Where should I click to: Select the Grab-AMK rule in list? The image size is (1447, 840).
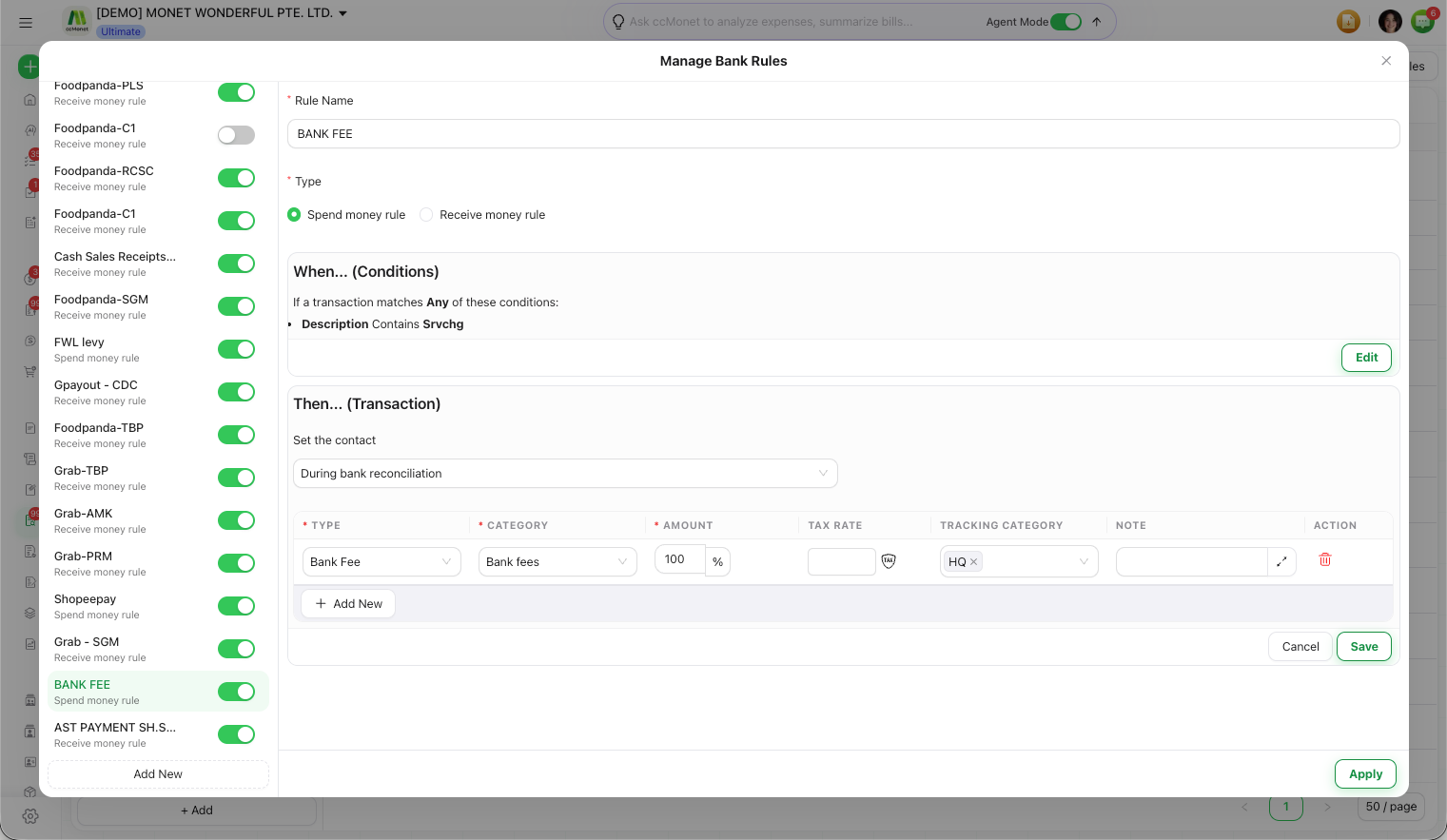pyautogui.click(x=158, y=520)
